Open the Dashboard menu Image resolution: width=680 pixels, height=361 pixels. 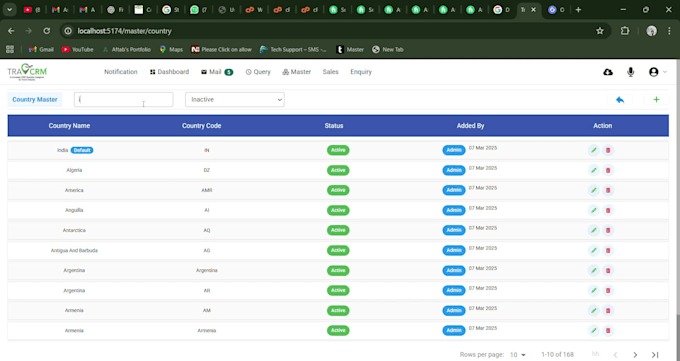click(170, 72)
